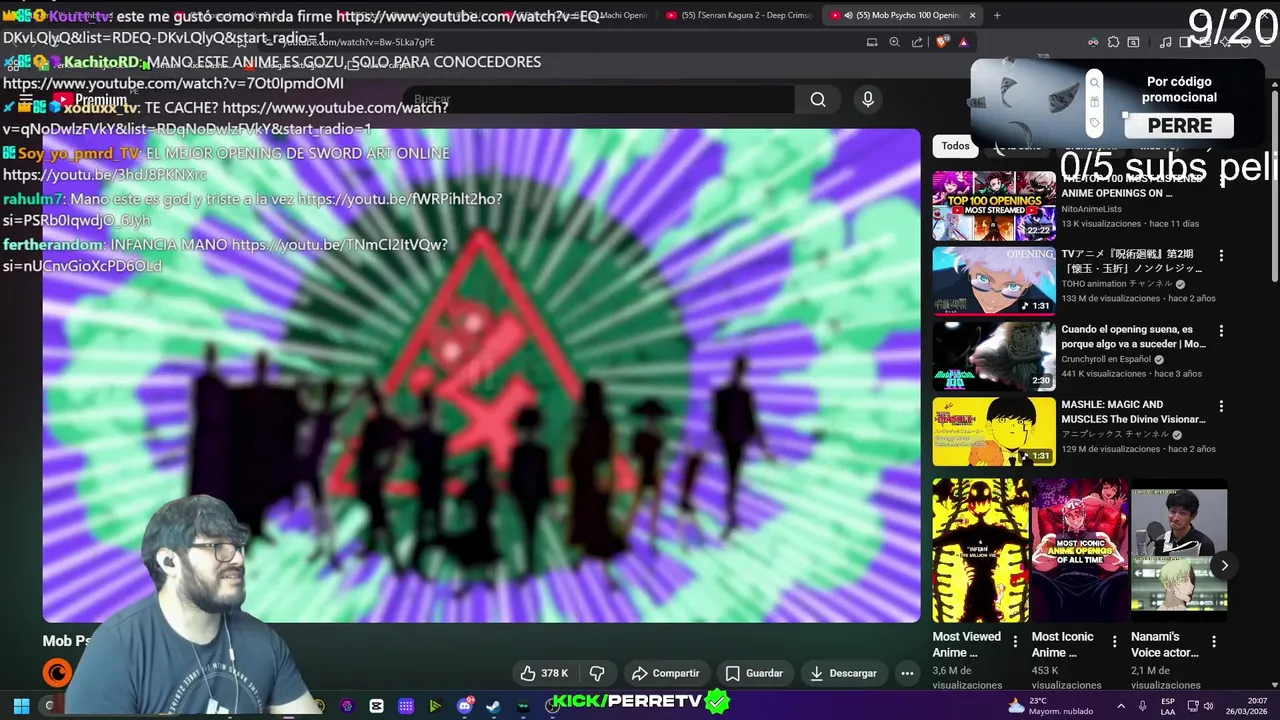Open the puzzle-piece extensions icon

(1113, 42)
